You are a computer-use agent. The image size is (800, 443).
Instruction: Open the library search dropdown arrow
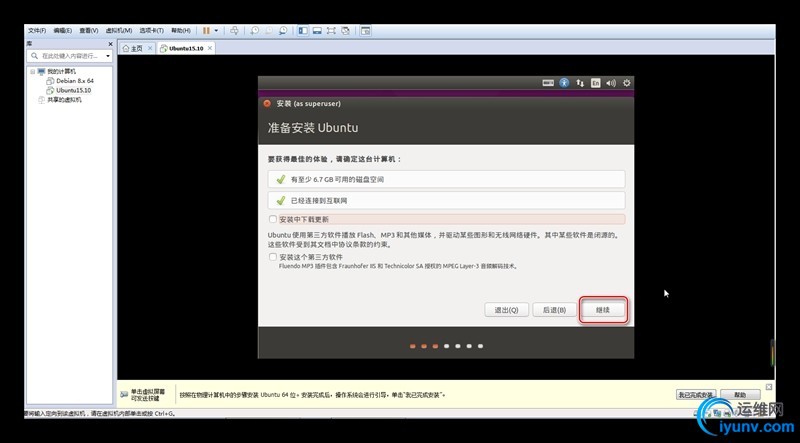click(x=108, y=56)
